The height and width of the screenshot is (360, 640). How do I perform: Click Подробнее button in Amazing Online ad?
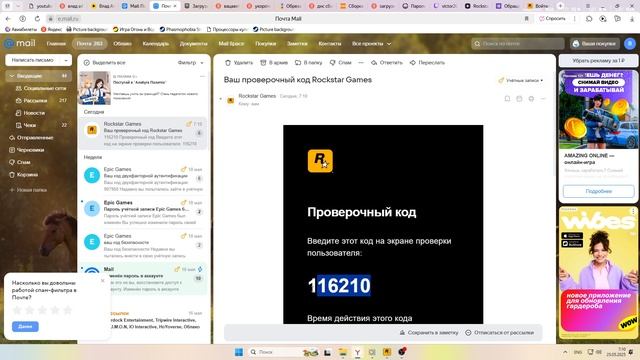click(x=598, y=191)
